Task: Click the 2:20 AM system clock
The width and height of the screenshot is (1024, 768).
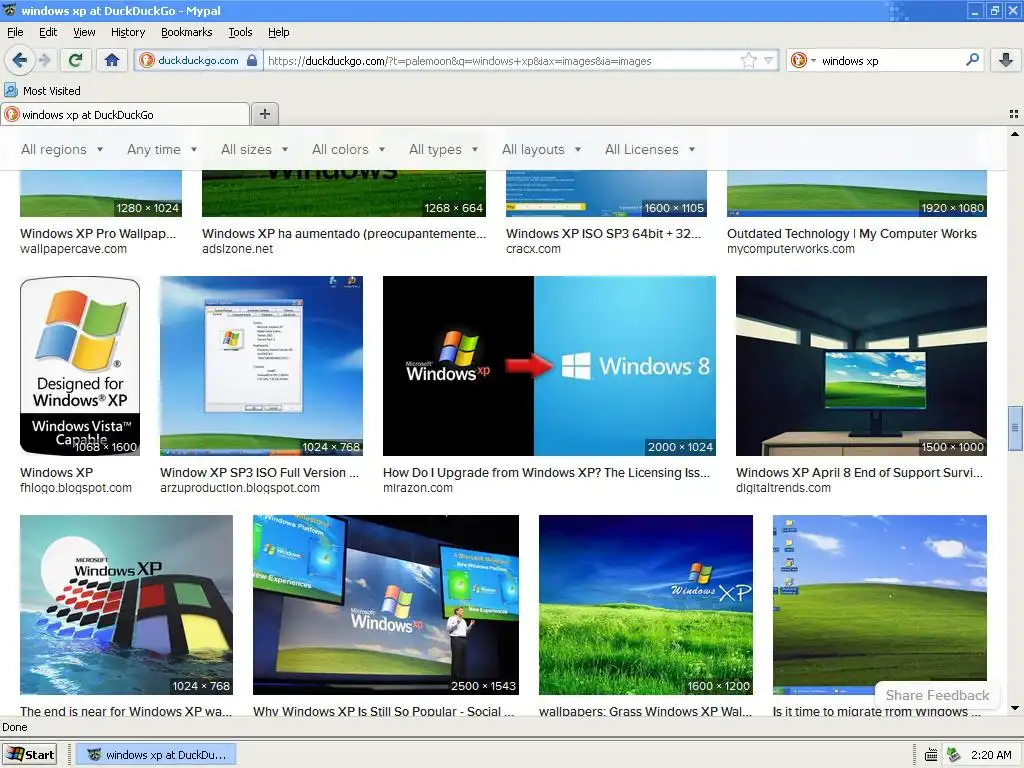Action: point(991,755)
